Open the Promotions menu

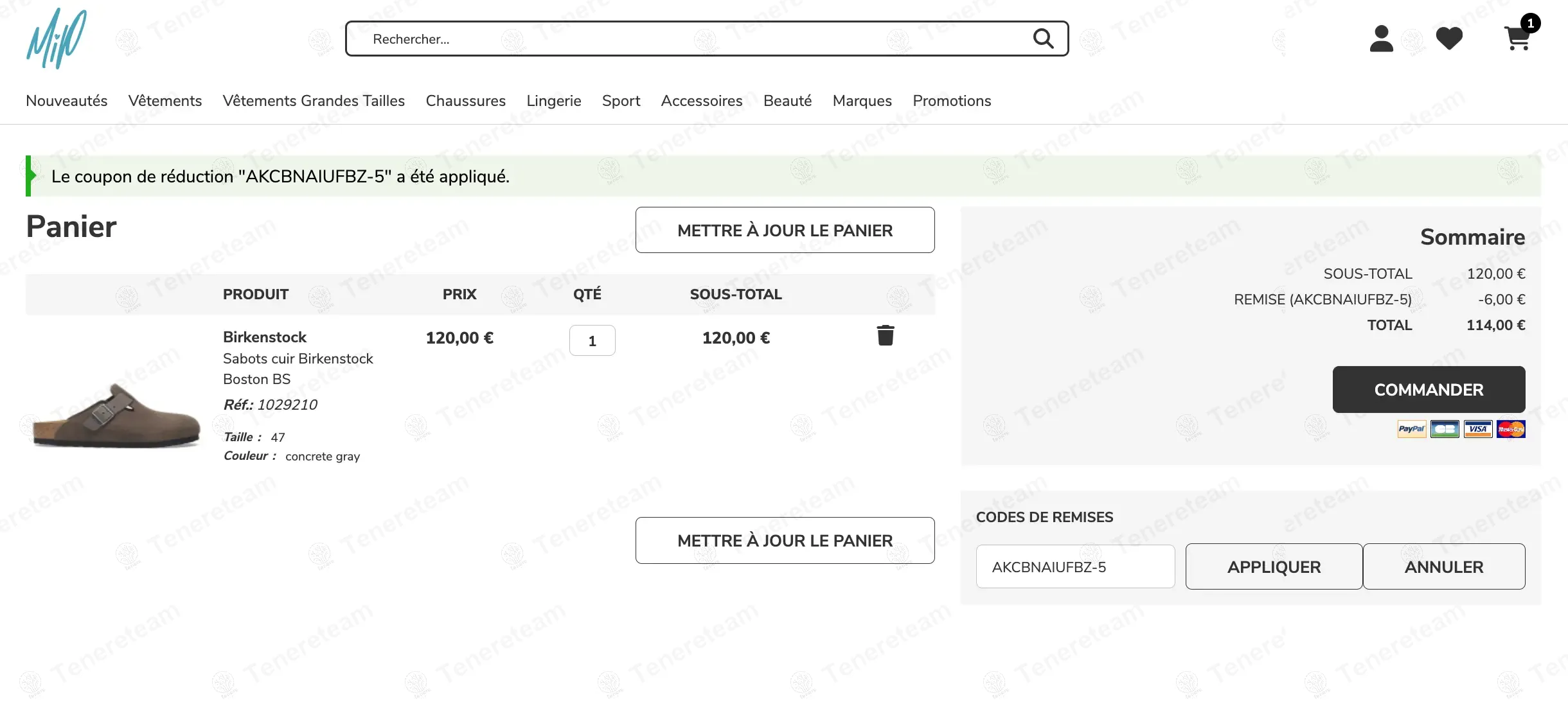click(952, 101)
